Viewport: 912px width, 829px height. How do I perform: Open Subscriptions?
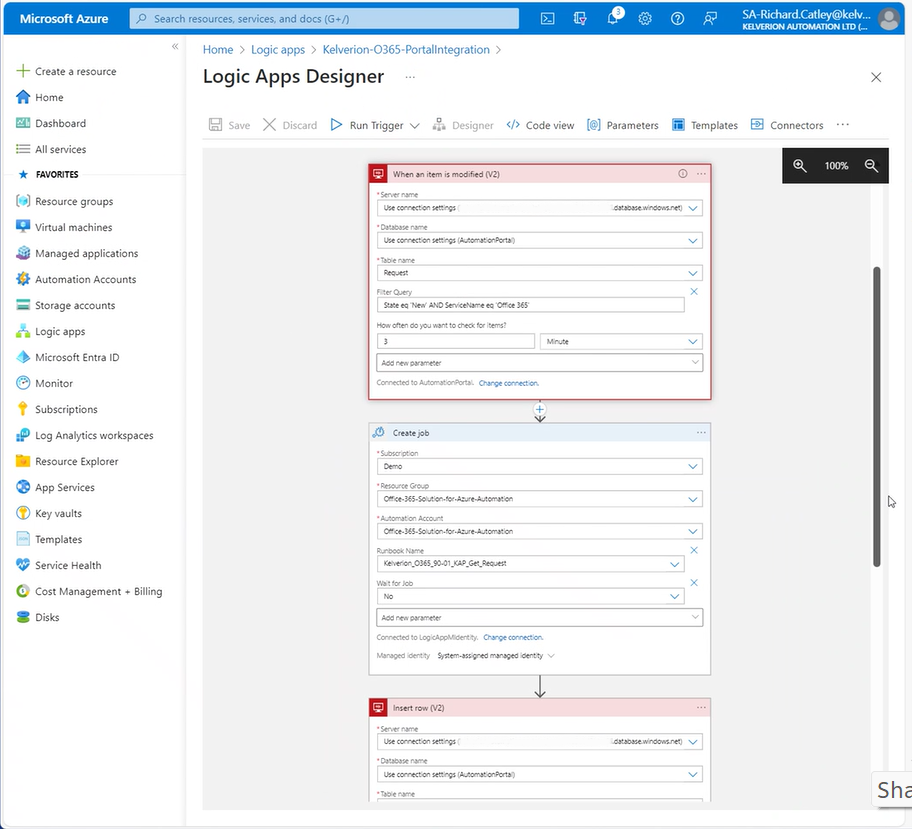tap(66, 410)
